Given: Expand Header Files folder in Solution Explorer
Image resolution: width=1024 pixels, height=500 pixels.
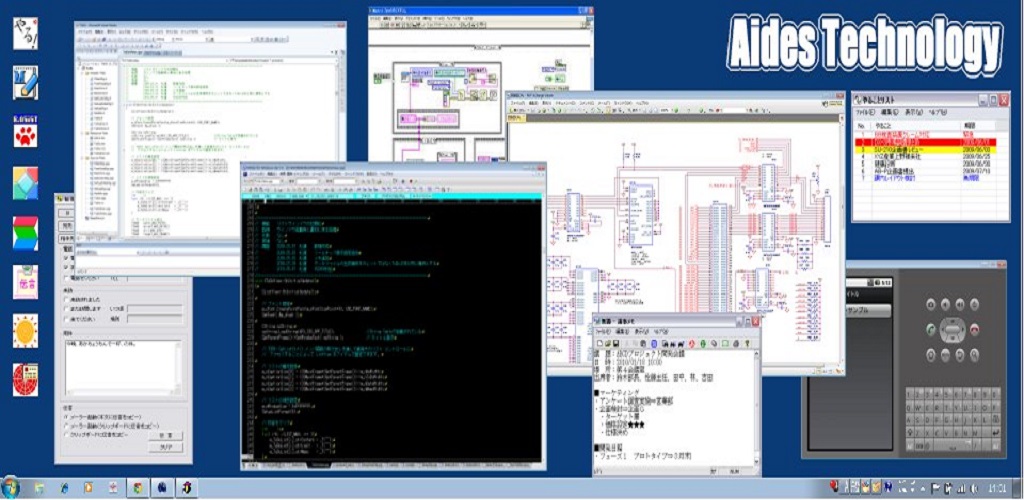Looking at the screenshot, I should click(x=84, y=72).
